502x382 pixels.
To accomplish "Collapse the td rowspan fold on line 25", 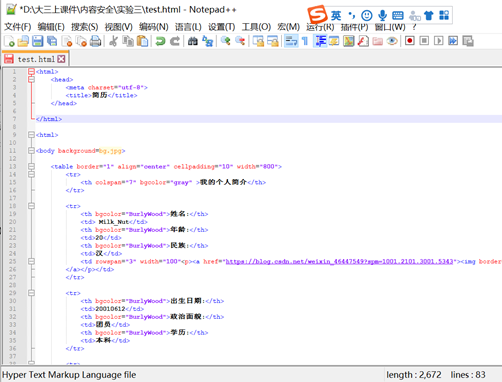I will click(31, 261).
